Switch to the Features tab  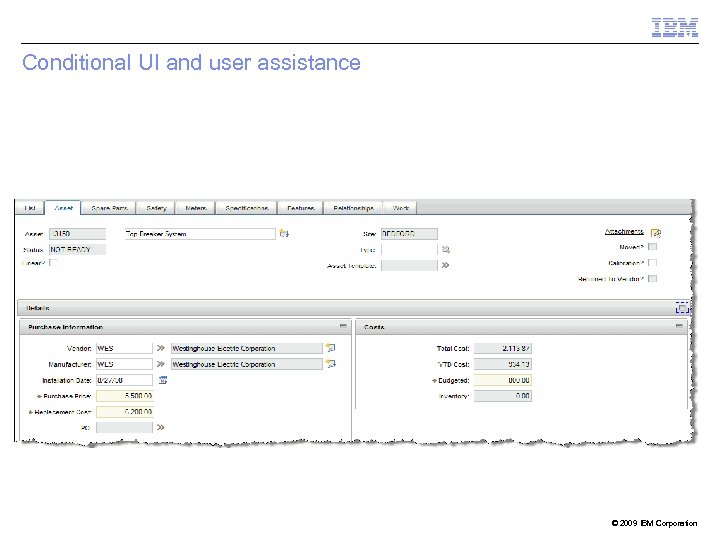(x=301, y=208)
